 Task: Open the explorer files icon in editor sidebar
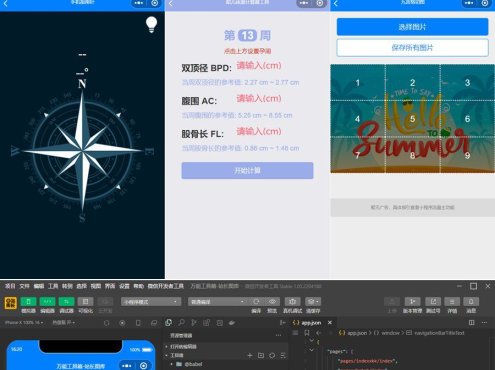click(x=169, y=322)
